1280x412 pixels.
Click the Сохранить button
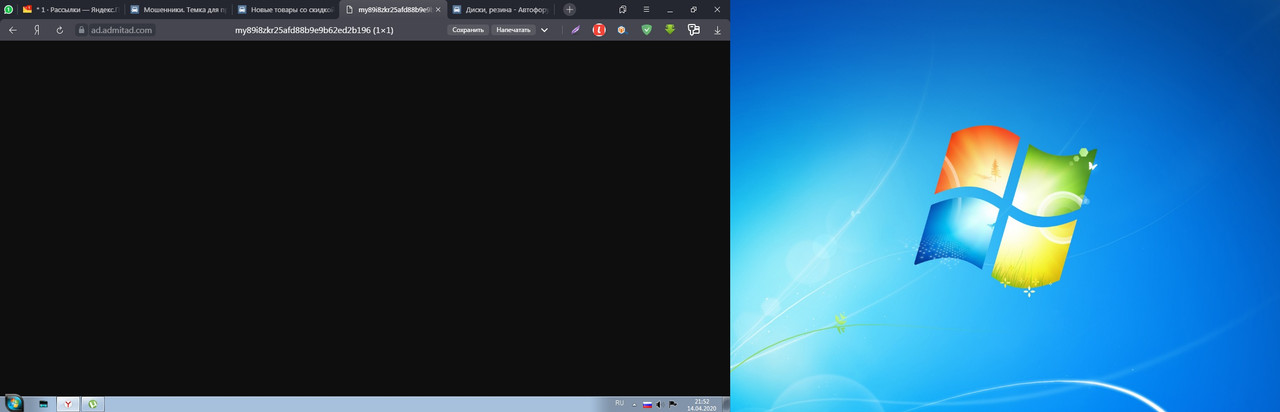[468, 30]
